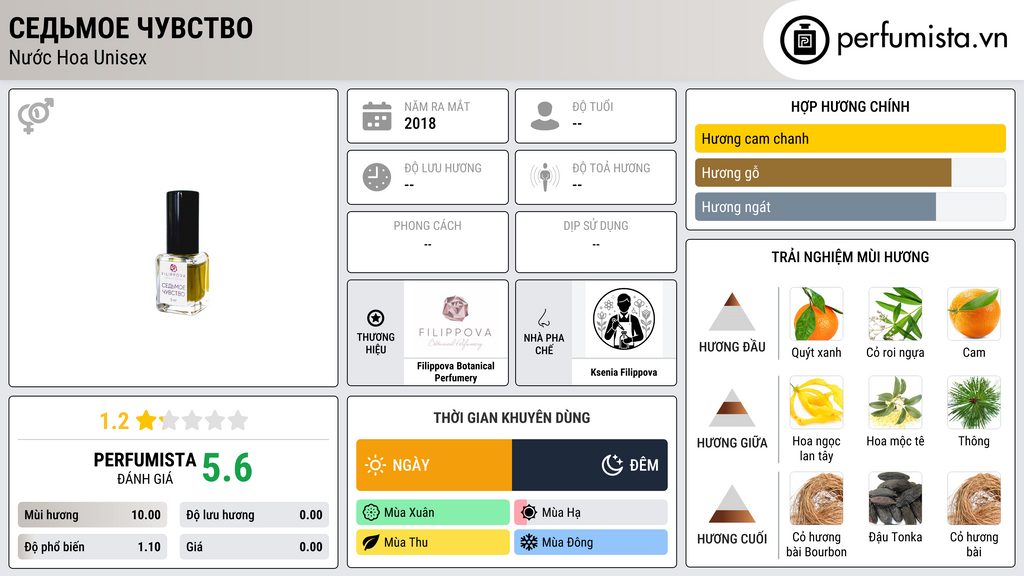Click the СЕДЬМОЕ ЧУВСТВО title
Screen dimensions: 1024x576
(131, 28)
